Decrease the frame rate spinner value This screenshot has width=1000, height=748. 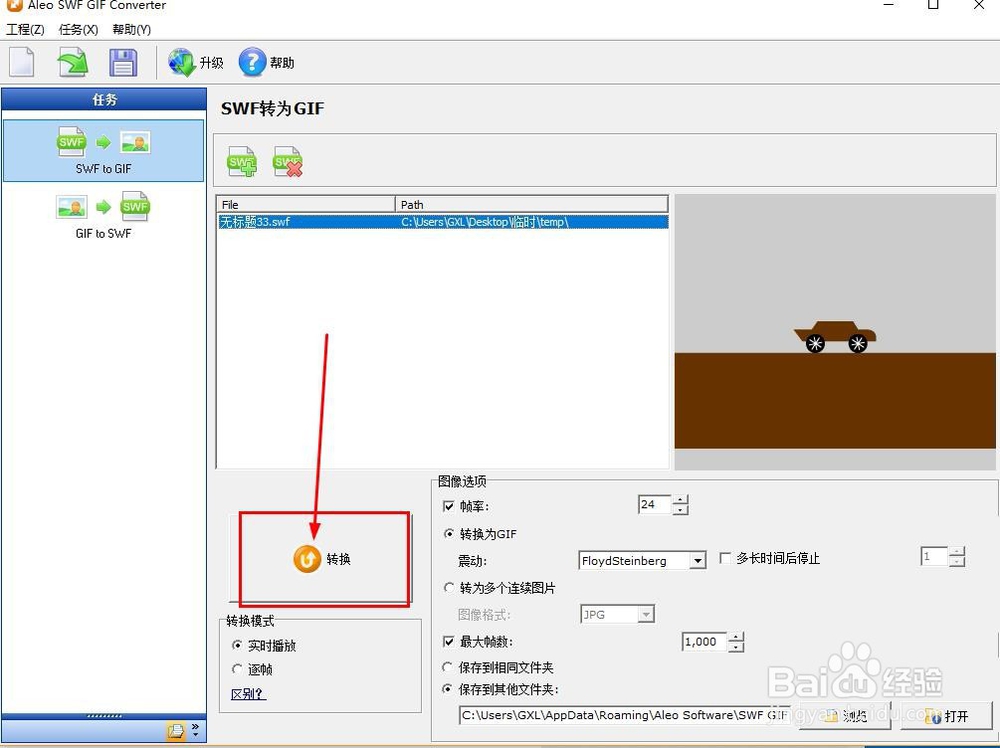tap(680, 510)
